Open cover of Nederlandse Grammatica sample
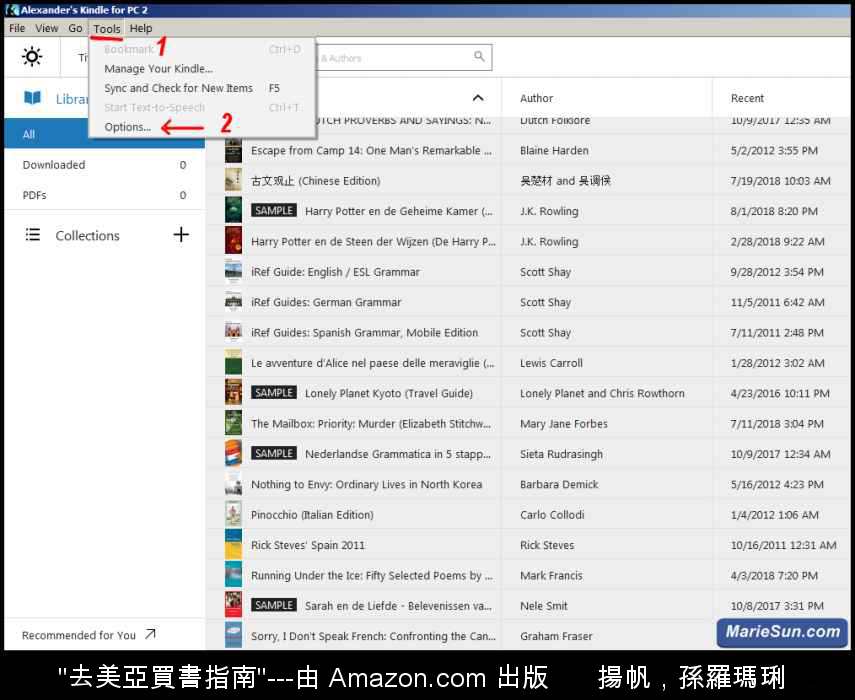The width and height of the screenshot is (855, 700). (x=233, y=454)
